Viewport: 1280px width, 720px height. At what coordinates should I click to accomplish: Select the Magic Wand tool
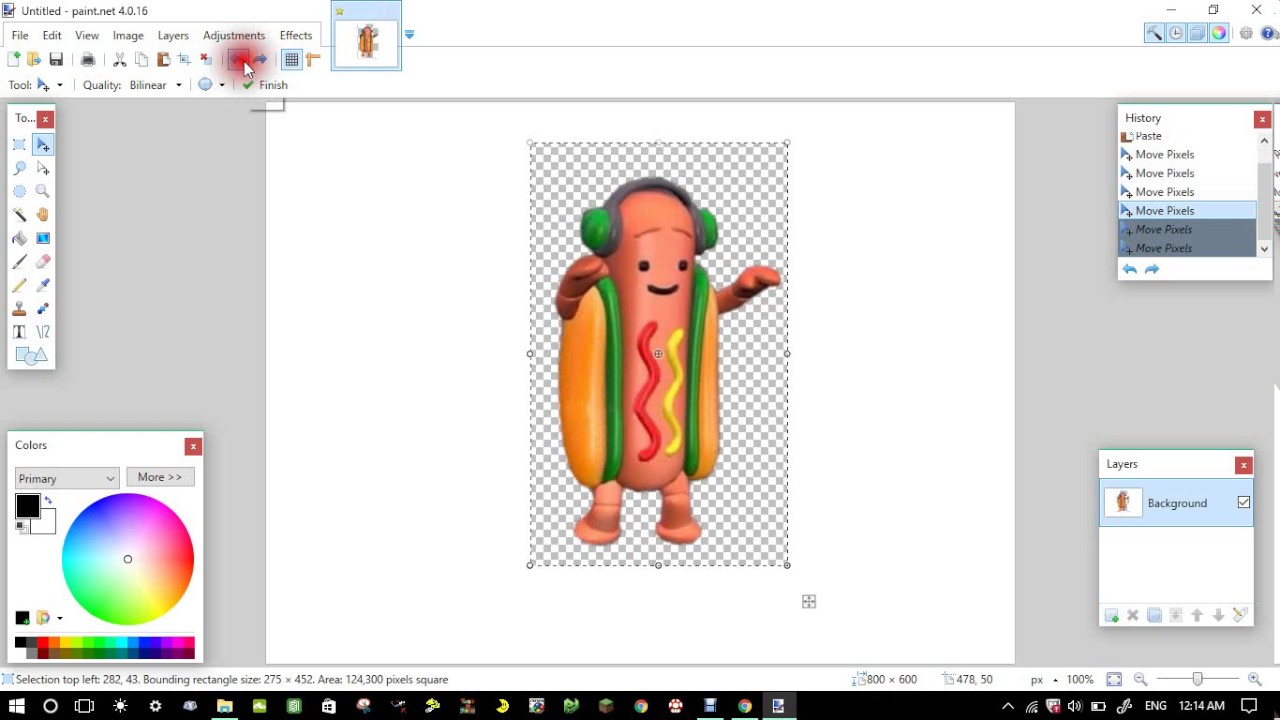pos(19,215)
